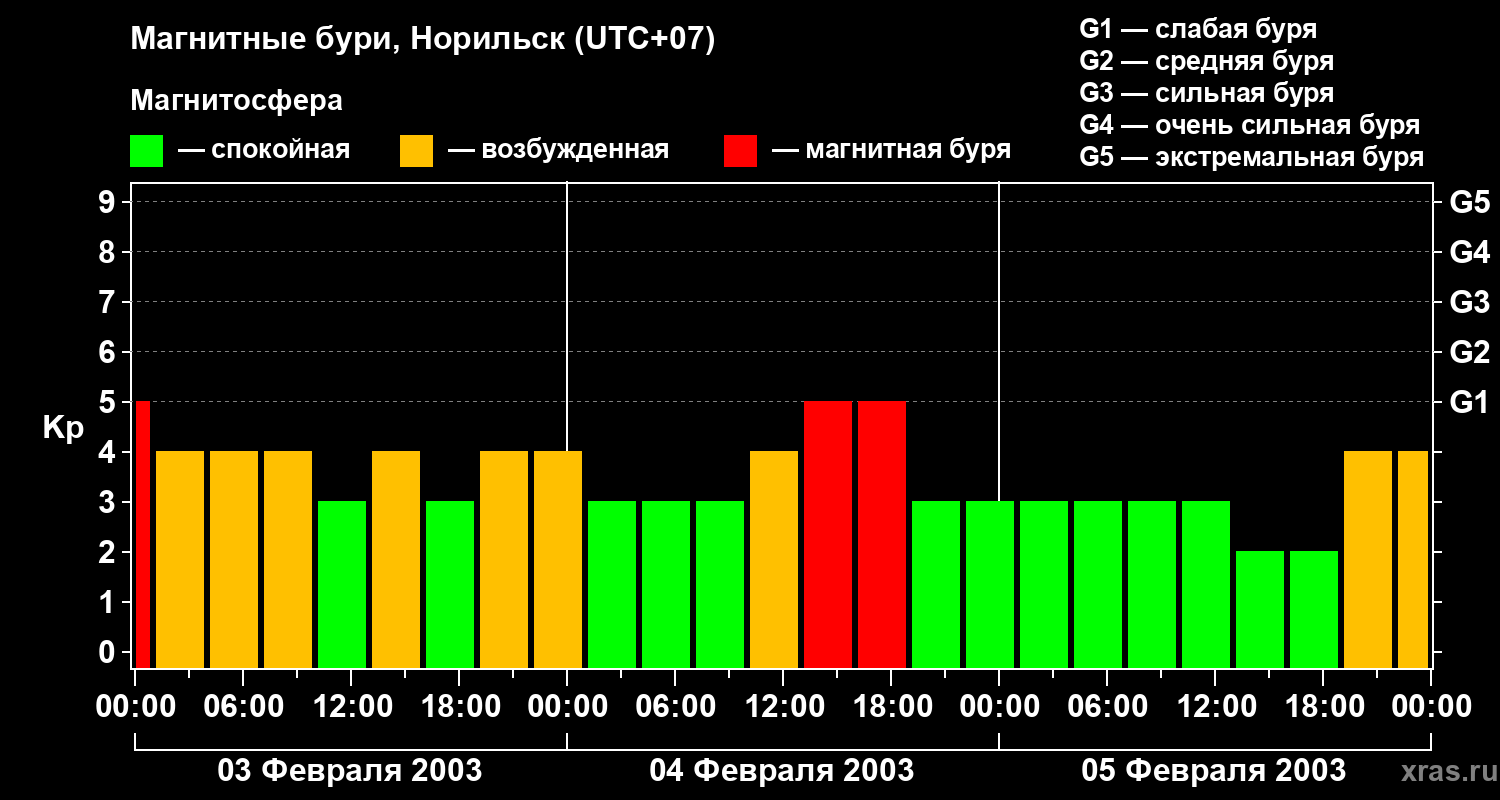Click the green bar at 06:00 on 05 Февраля

click(x=1098, y=584)
